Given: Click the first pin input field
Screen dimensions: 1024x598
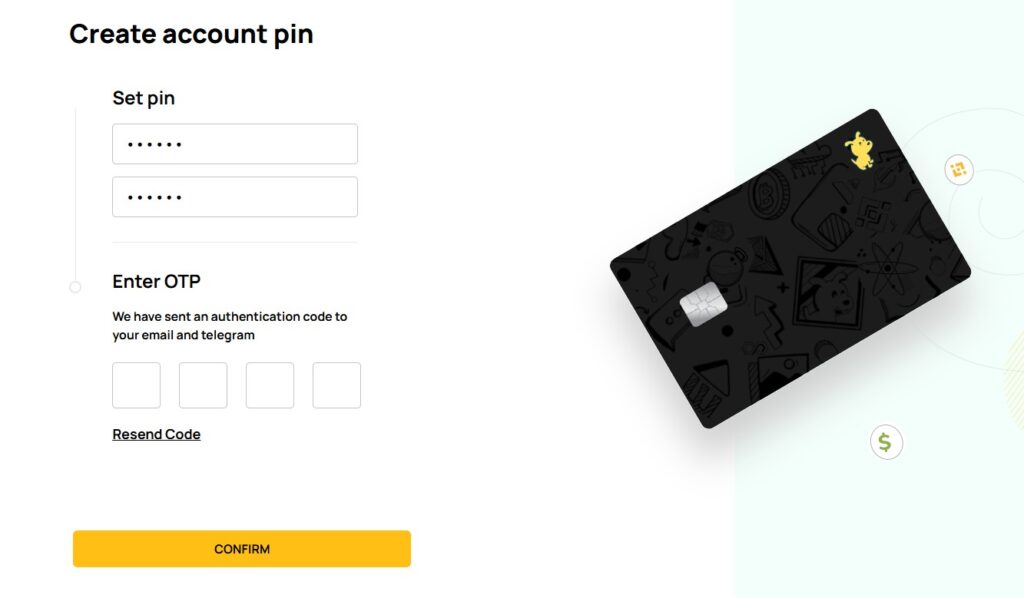Looking at the screenshot, I should click(235, 144).
